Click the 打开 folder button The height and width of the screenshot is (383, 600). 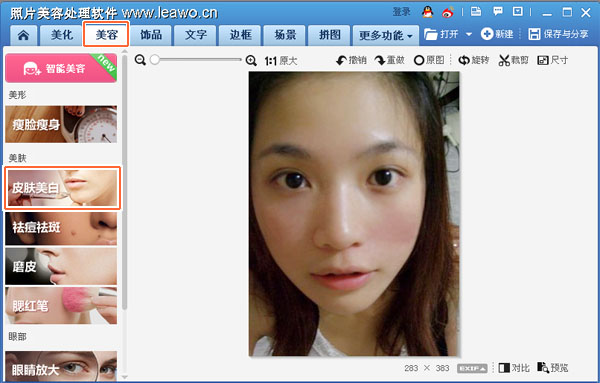pyautogui.click(x=441, y=34)
